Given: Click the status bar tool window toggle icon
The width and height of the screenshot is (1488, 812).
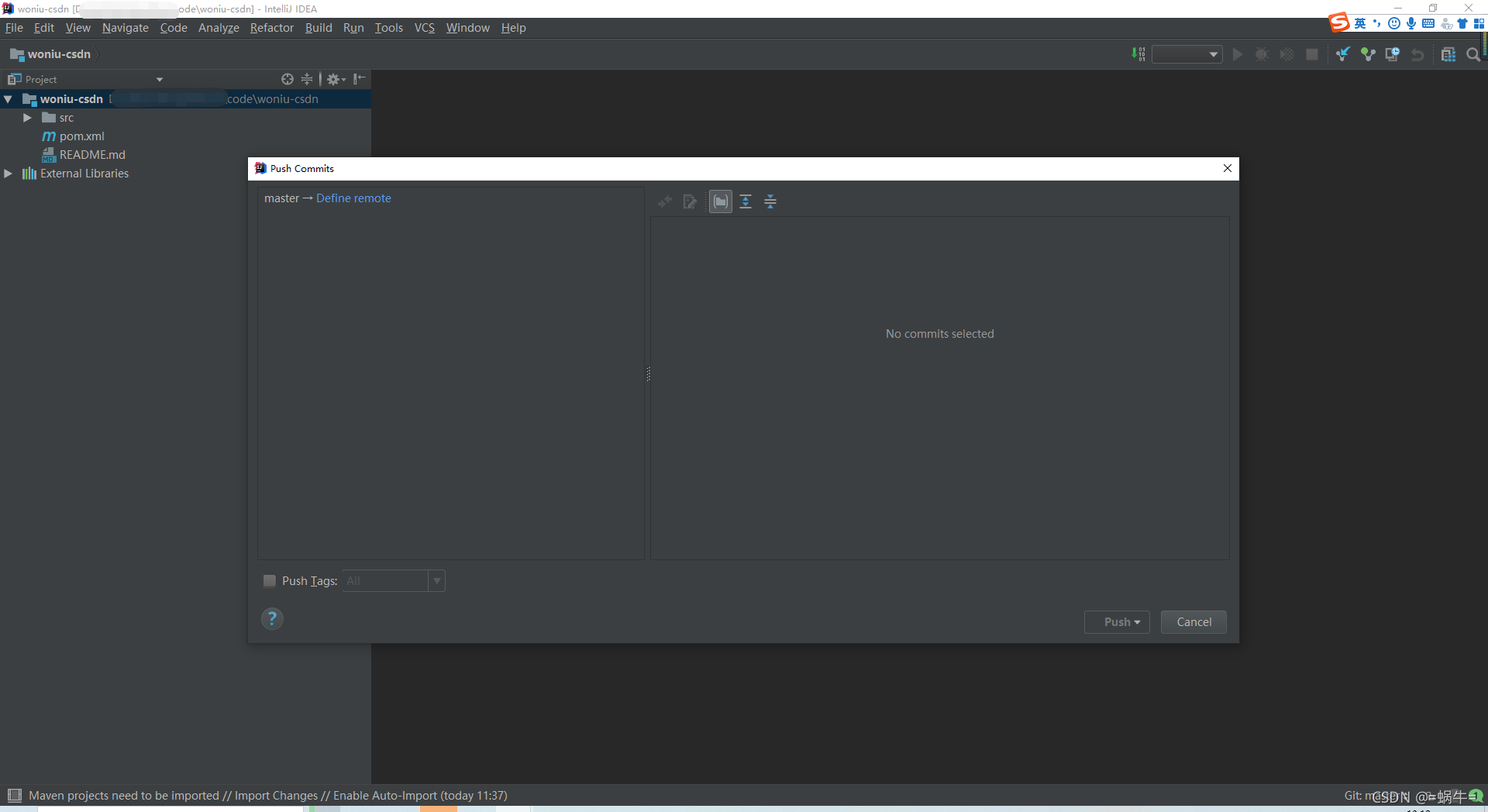Looking at the screenshot, I should [x=15, y=795].
